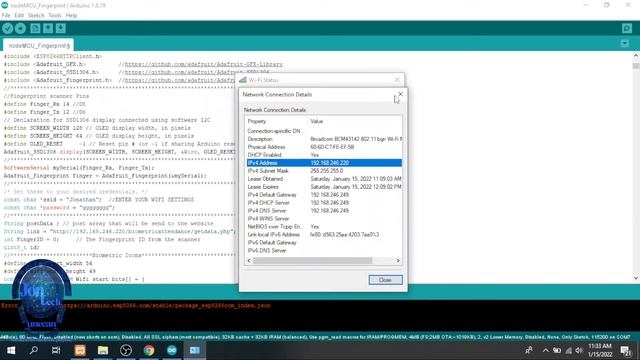640x360 pixels.
Task: Click the details list right scroll arrow
Action: pos(398,260)
